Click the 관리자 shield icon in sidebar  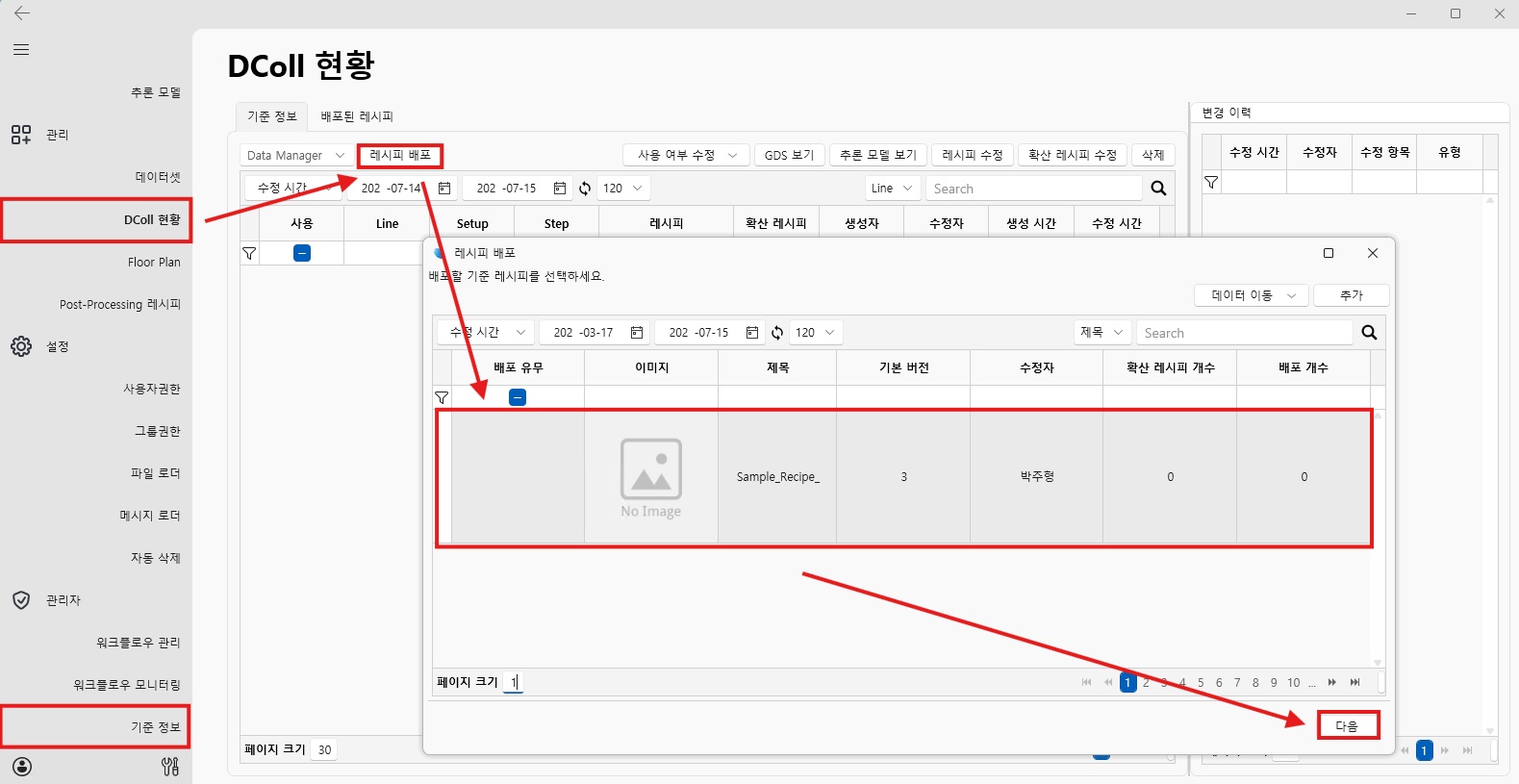[21, 600]
